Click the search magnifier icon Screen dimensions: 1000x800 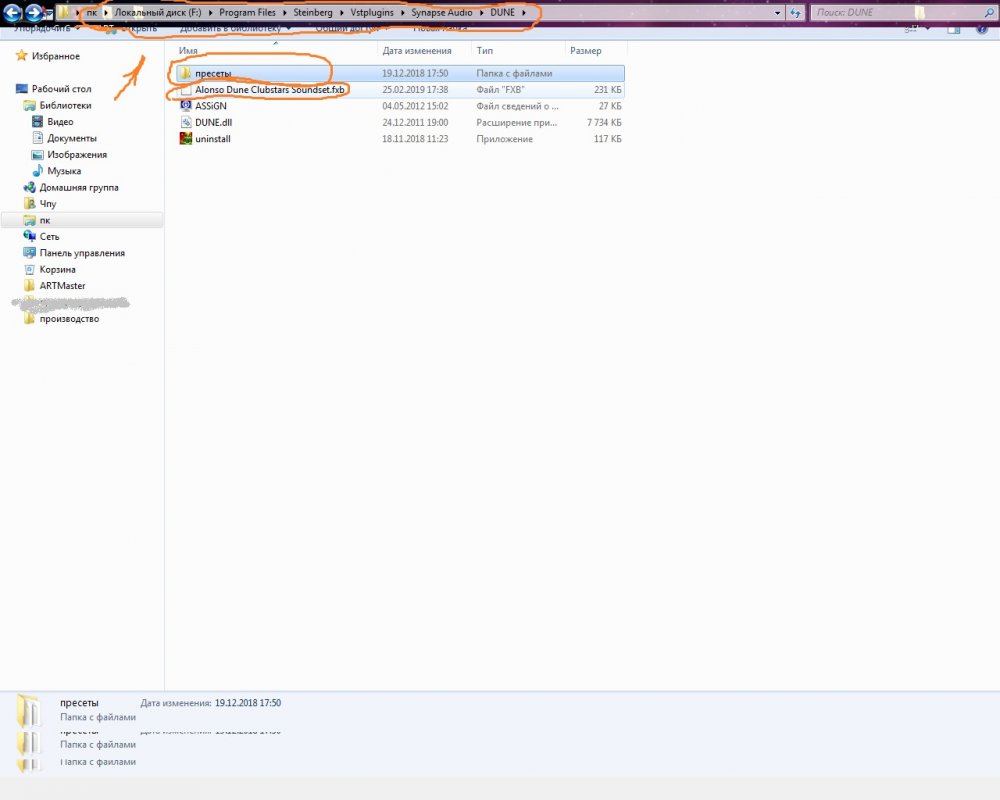[989, 13]
